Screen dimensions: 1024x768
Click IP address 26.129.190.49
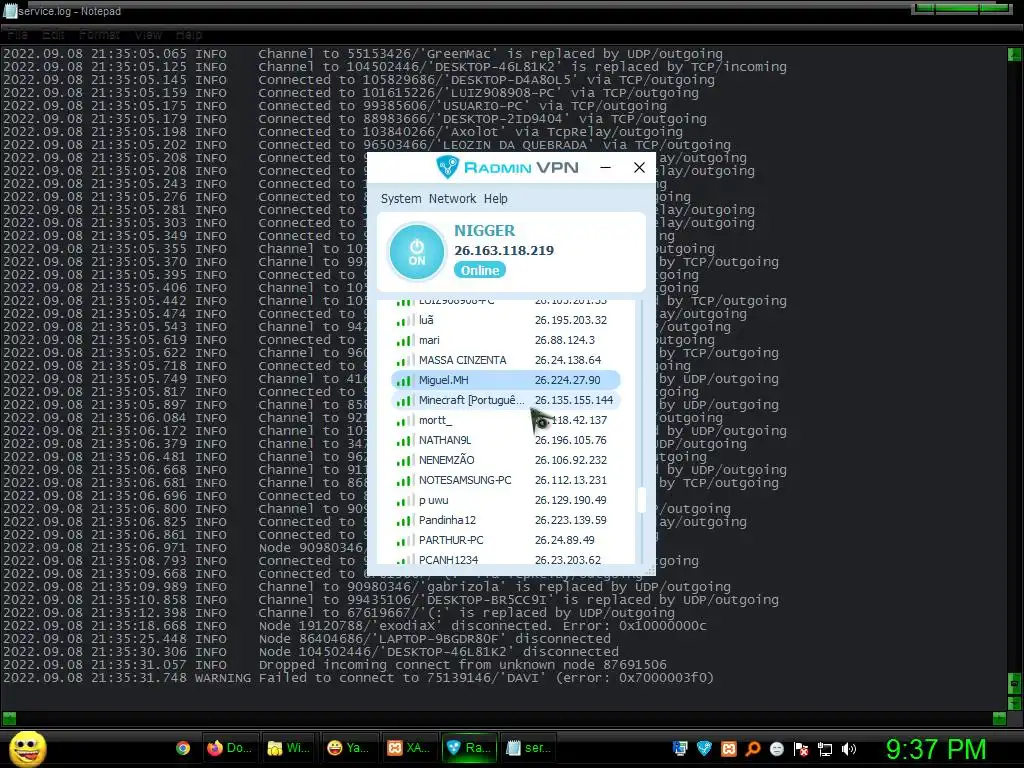pos(571,500)
